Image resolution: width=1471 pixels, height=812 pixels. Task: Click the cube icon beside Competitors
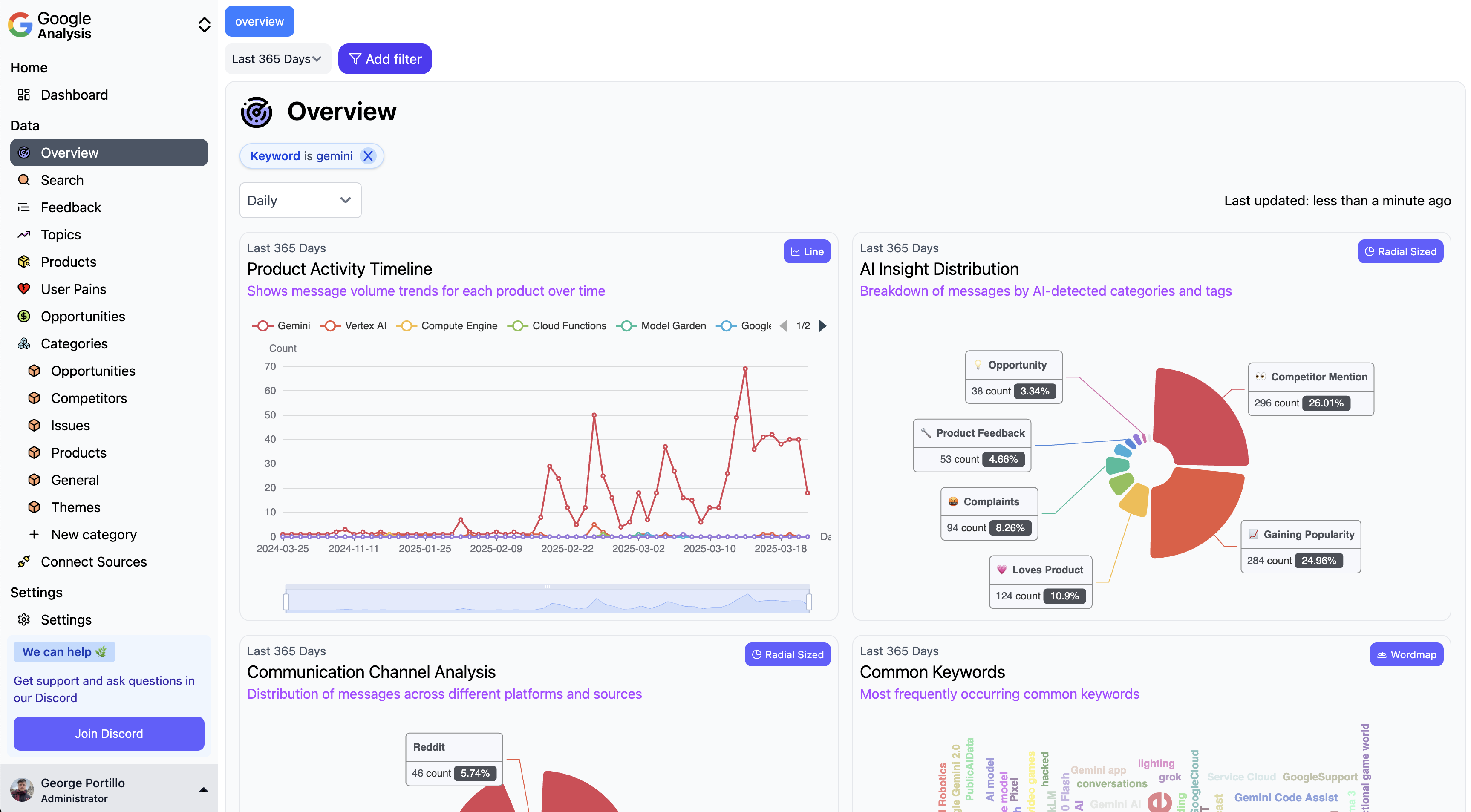pyautogui.click(x=34, y=398)
